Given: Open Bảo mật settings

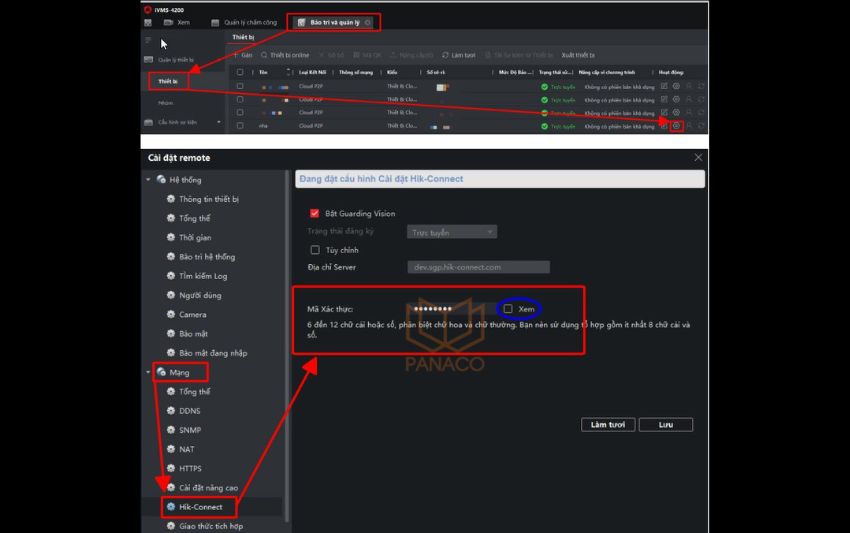Looking at the screenshot, I should coord(187,333).
